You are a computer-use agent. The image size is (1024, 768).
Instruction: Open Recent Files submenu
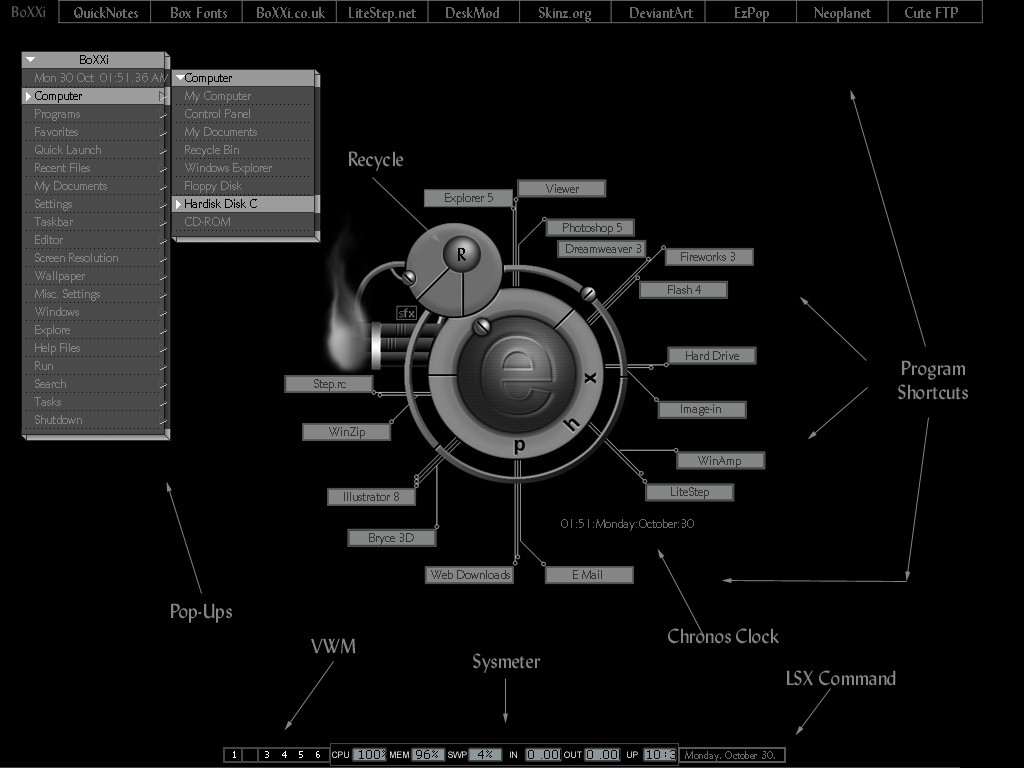click(95, 168)
